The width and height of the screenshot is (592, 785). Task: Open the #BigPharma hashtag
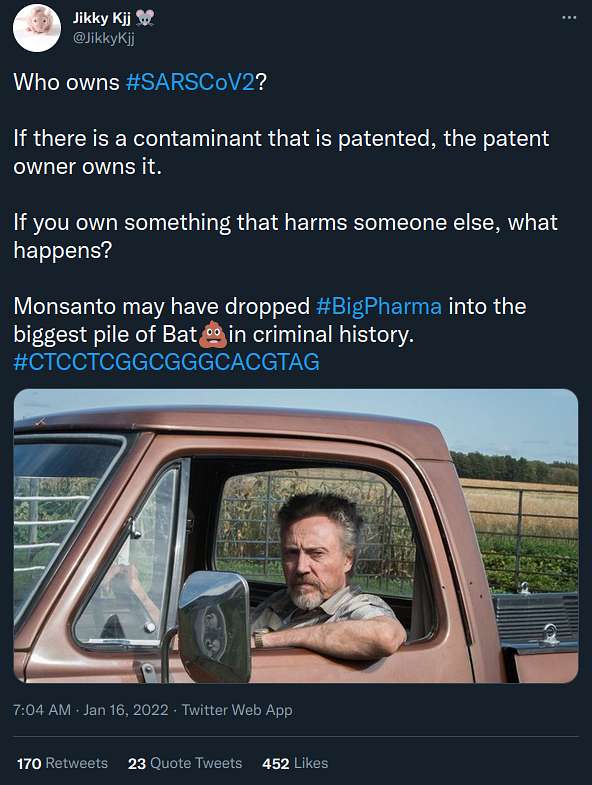point(379,306)
